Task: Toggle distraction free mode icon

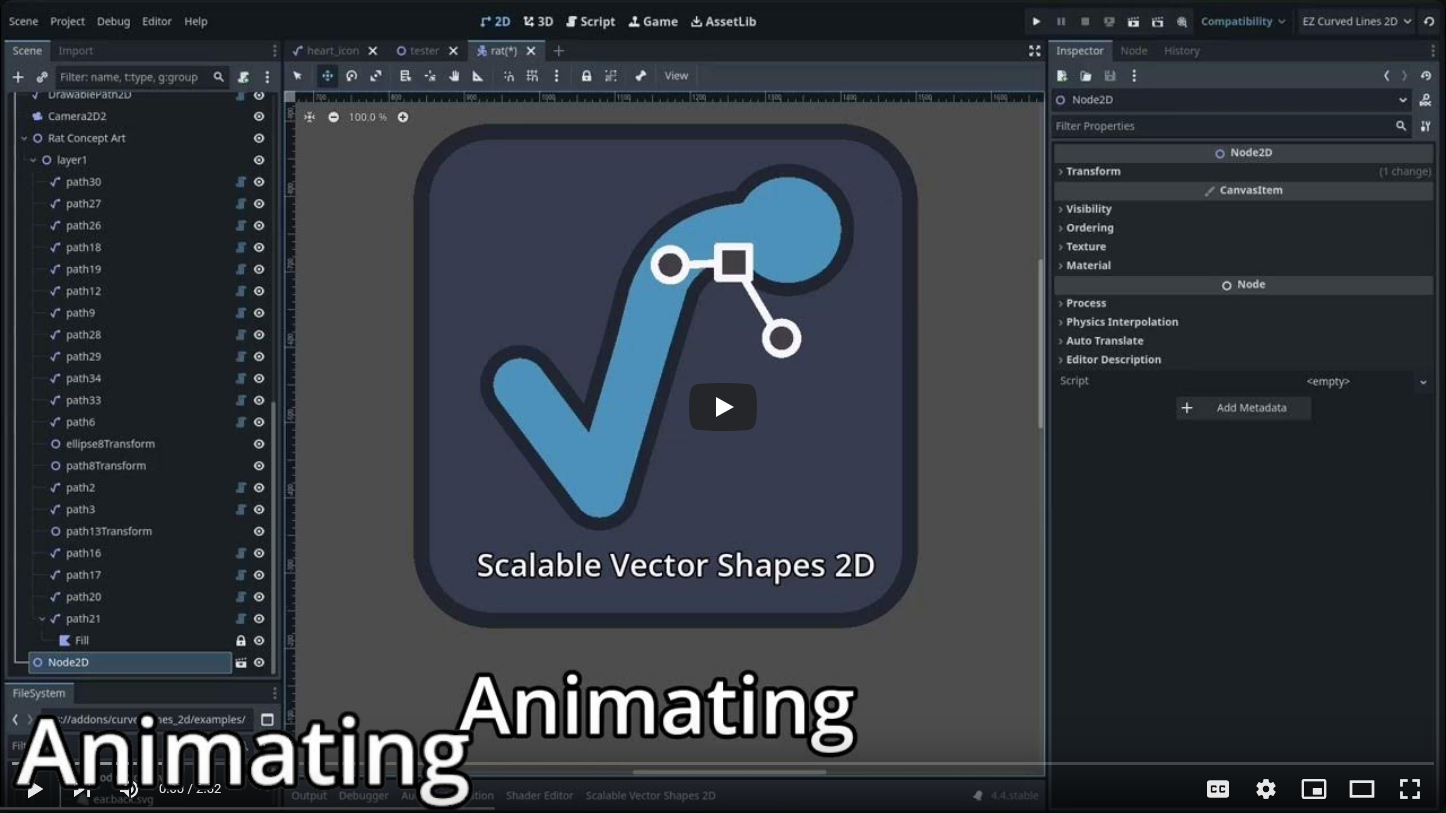Action: click(x=1035, y=51)
